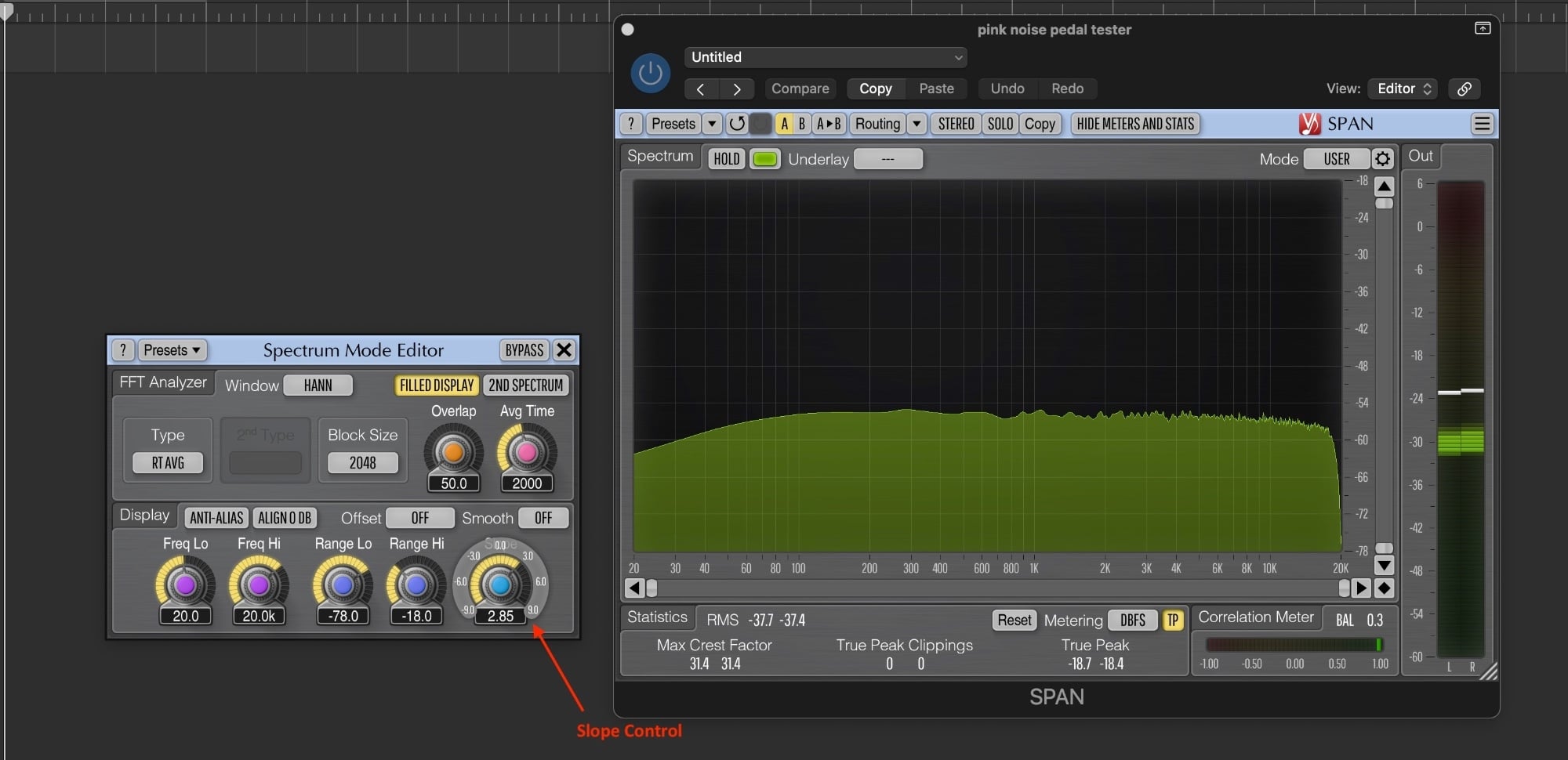The image size is (1568, 760).
Task: Click the Spectrum section label in SPAN
Action: [660, 156]
